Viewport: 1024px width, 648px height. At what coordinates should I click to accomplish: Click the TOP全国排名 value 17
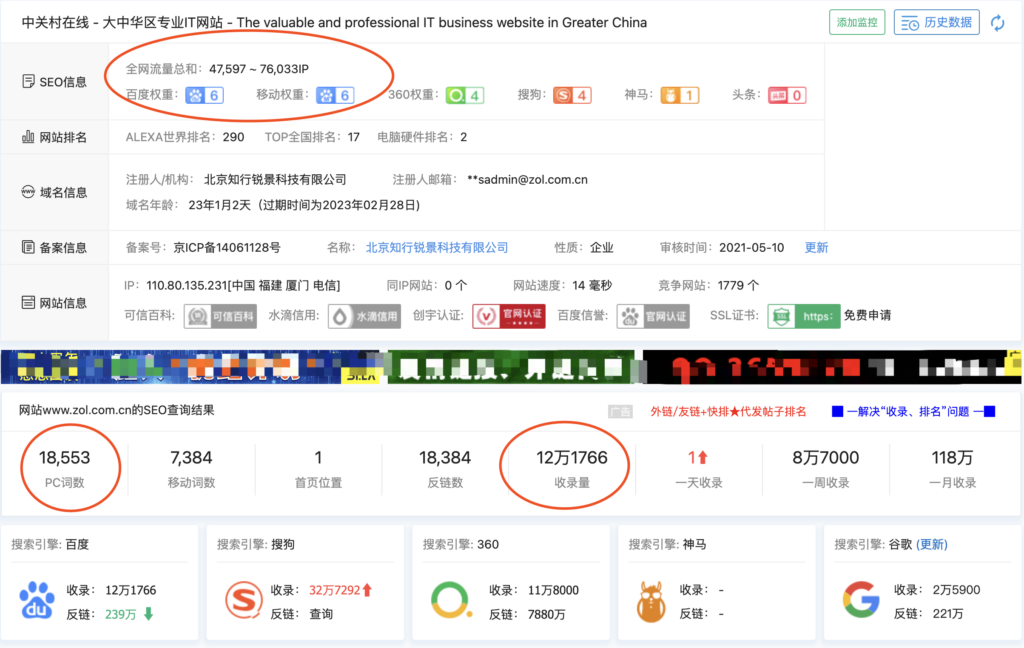(354, 137)
